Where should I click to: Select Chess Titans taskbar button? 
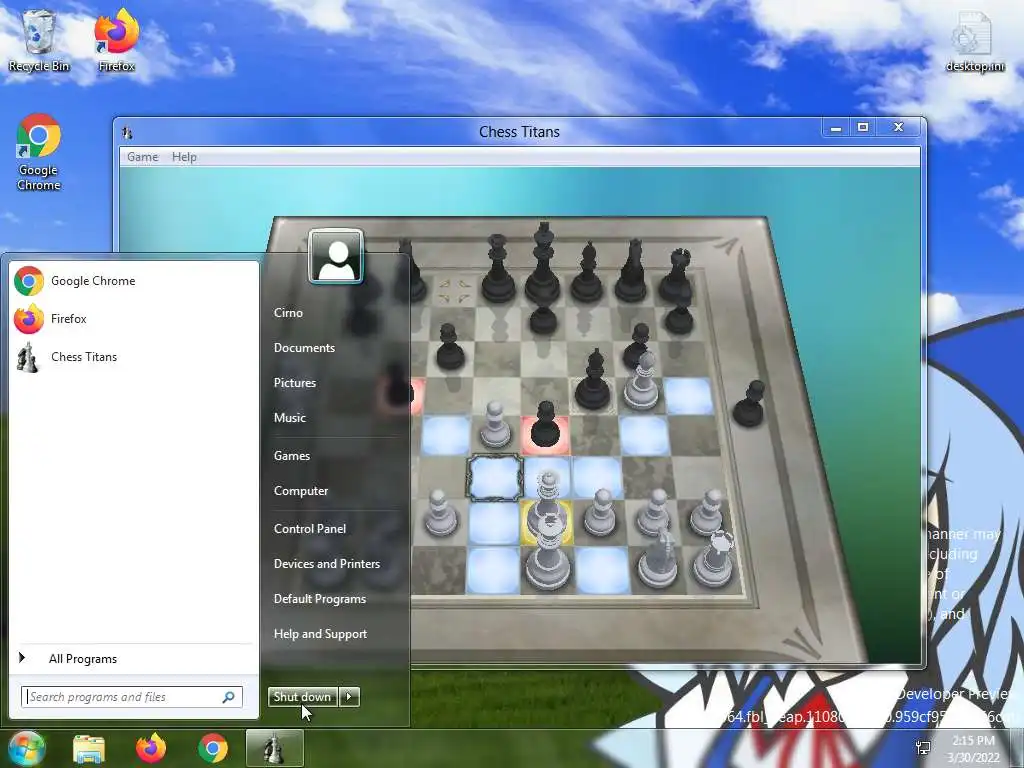click(274, 748)
